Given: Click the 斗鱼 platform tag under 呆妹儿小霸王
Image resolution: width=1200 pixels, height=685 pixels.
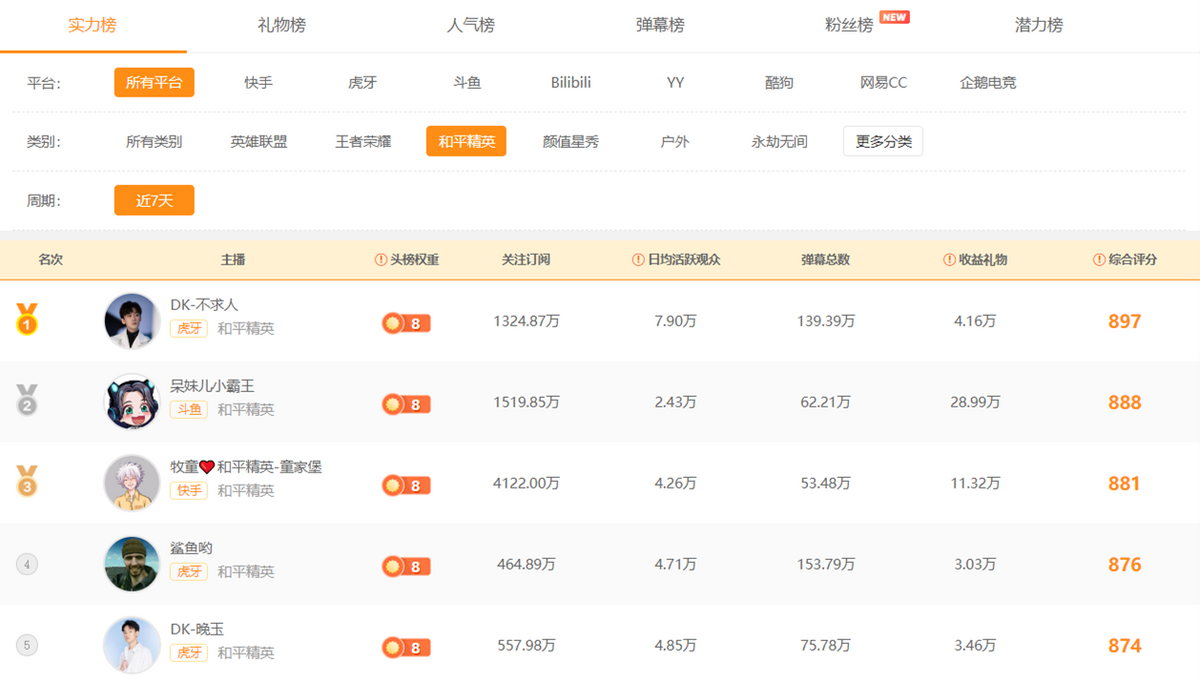Looking at the screenshot, I should tap(189, 410).
